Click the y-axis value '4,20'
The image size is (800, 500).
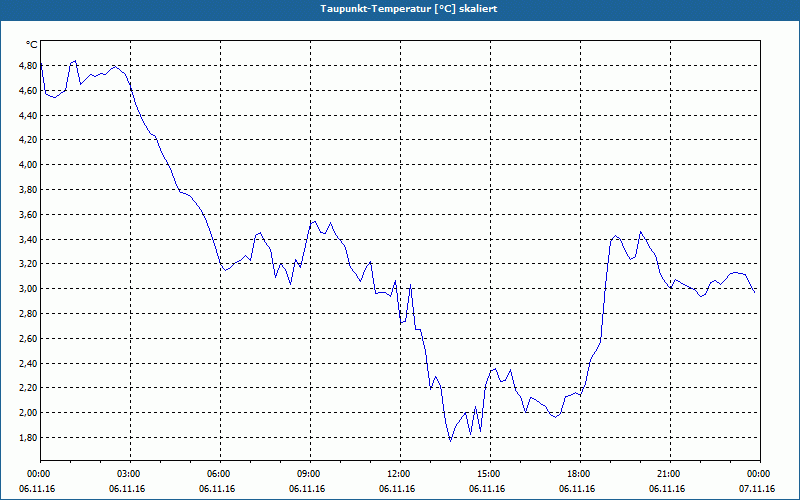pyautogui.click(x=29, y=140)
